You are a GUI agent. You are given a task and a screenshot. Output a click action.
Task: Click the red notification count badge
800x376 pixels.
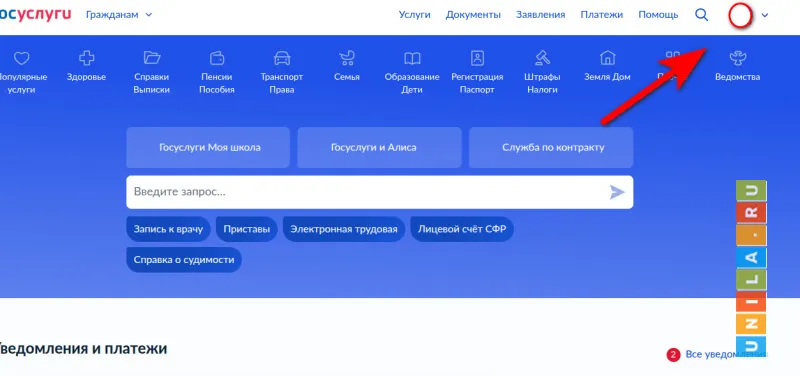tap(673, 355)
